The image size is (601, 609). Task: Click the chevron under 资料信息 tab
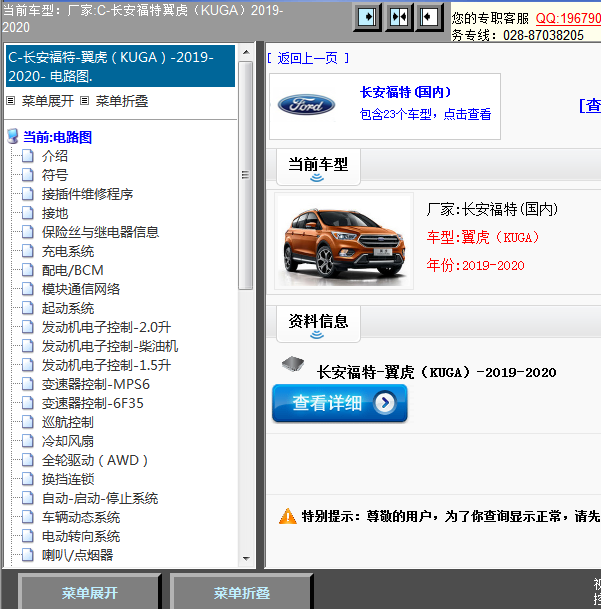point(317,335)
